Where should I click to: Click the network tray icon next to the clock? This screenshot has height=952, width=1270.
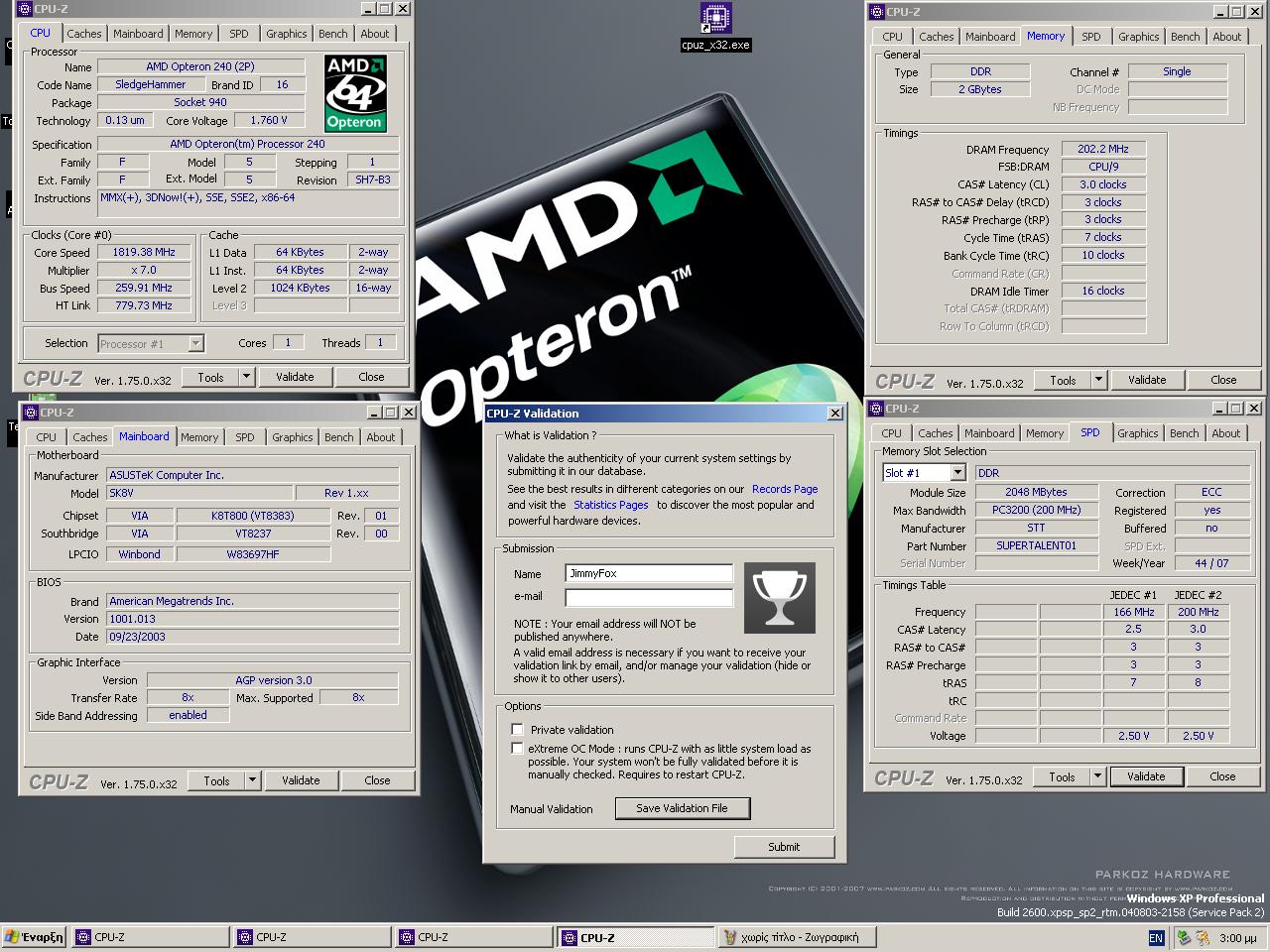click(1184, 937)
